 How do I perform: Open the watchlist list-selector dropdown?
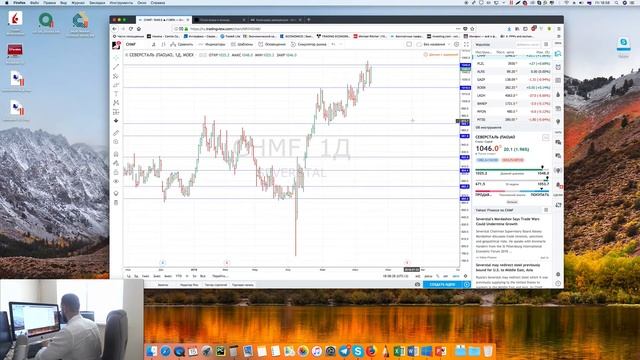point(483,44)
